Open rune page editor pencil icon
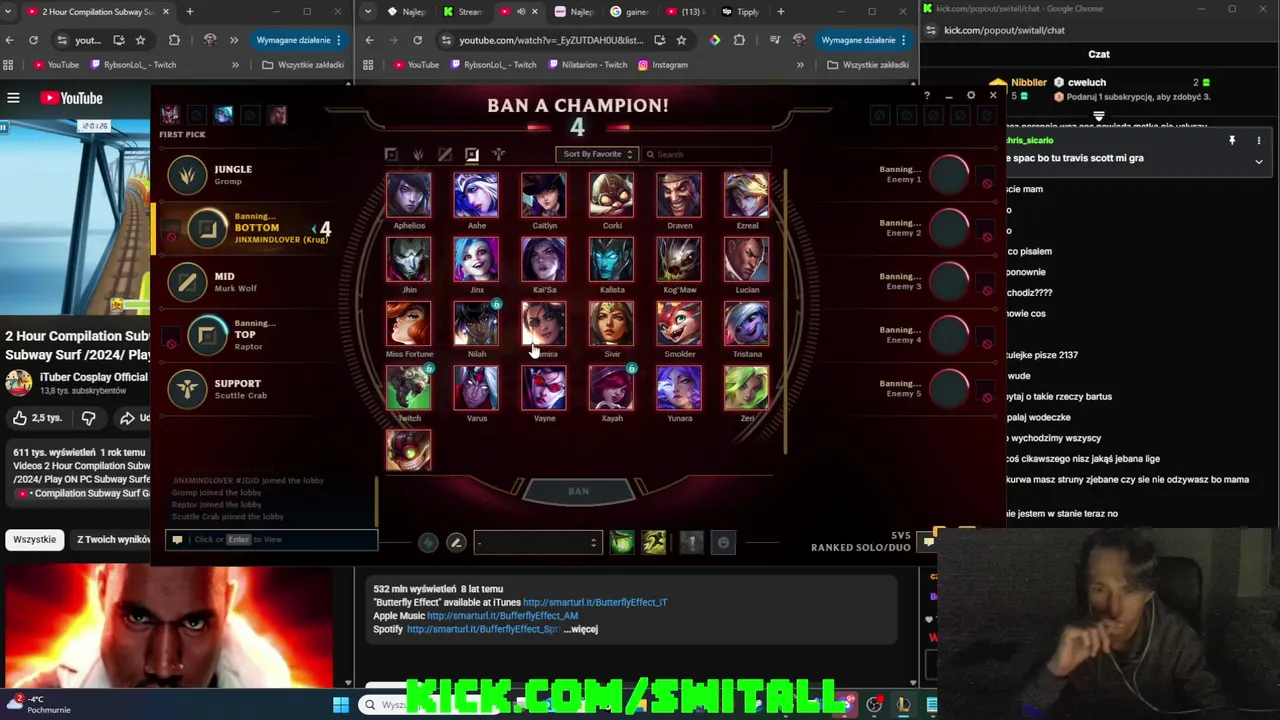 [456, 542]
